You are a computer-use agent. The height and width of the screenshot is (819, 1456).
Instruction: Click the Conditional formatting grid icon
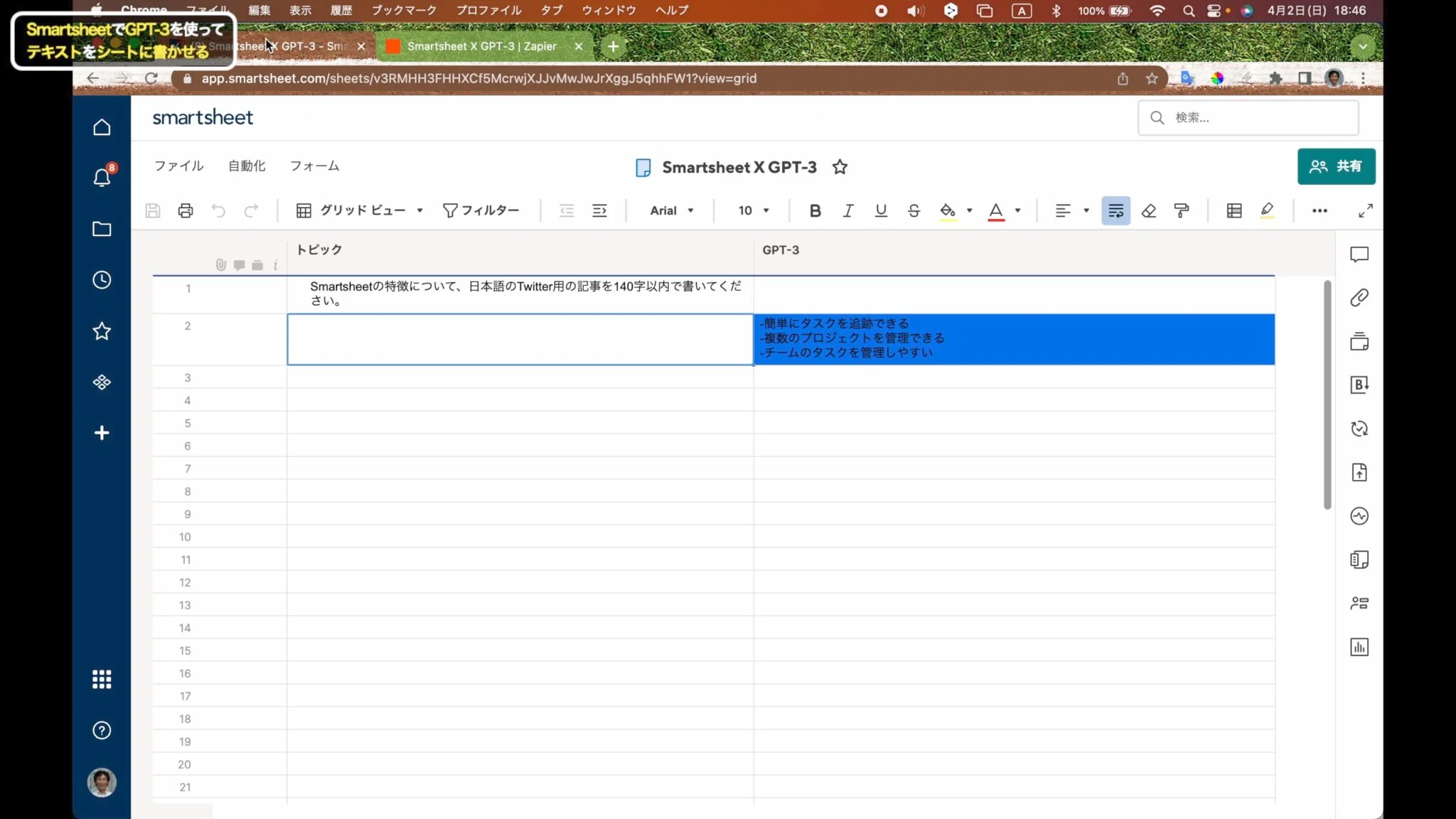[1234, 210]
